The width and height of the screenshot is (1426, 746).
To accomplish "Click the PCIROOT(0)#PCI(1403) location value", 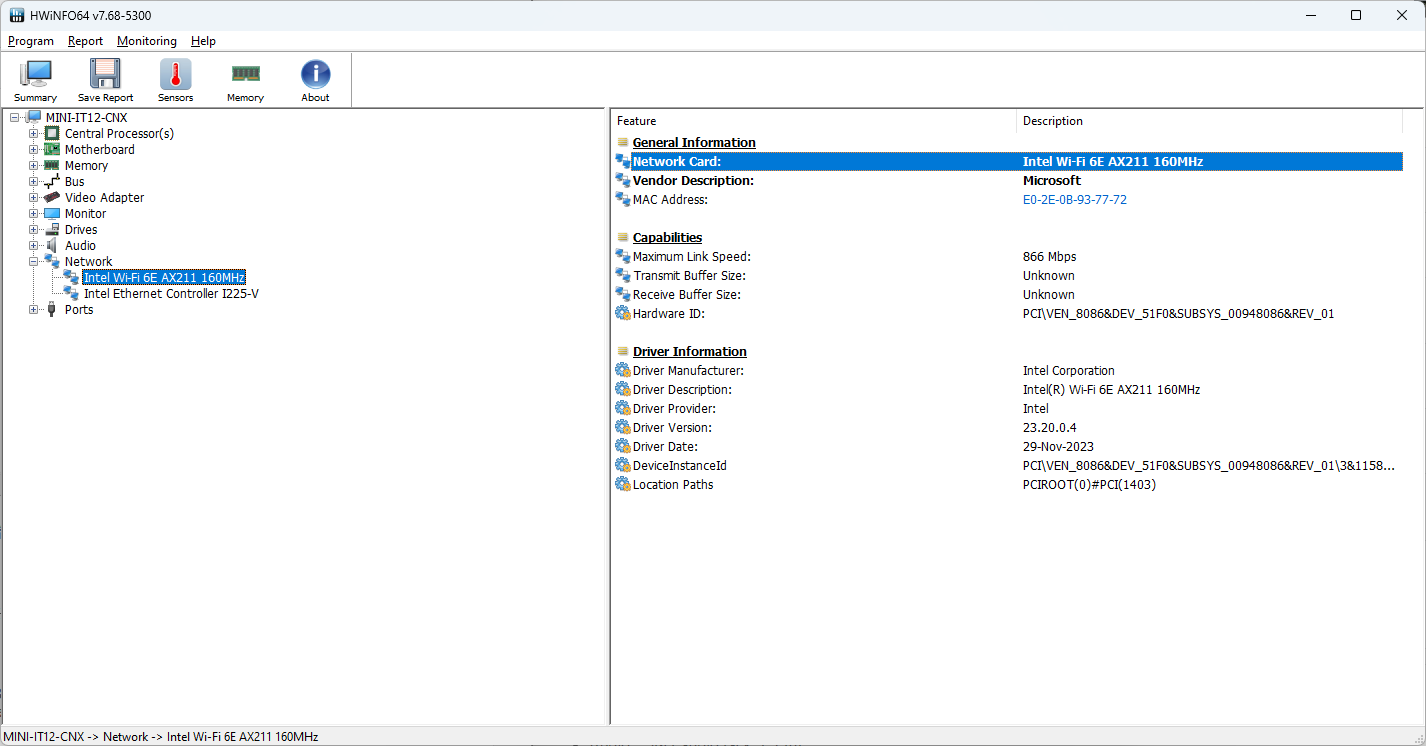I will (1089, 484).
